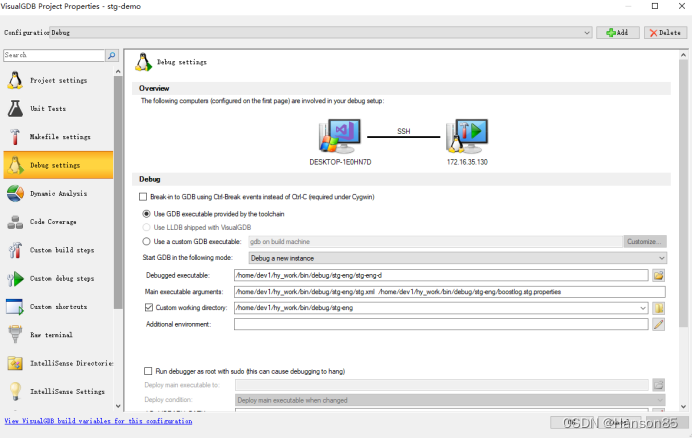Click the Customize... button
Image resolution: width=693 pixels, height=438 pixels.
[x=645, y=242]
